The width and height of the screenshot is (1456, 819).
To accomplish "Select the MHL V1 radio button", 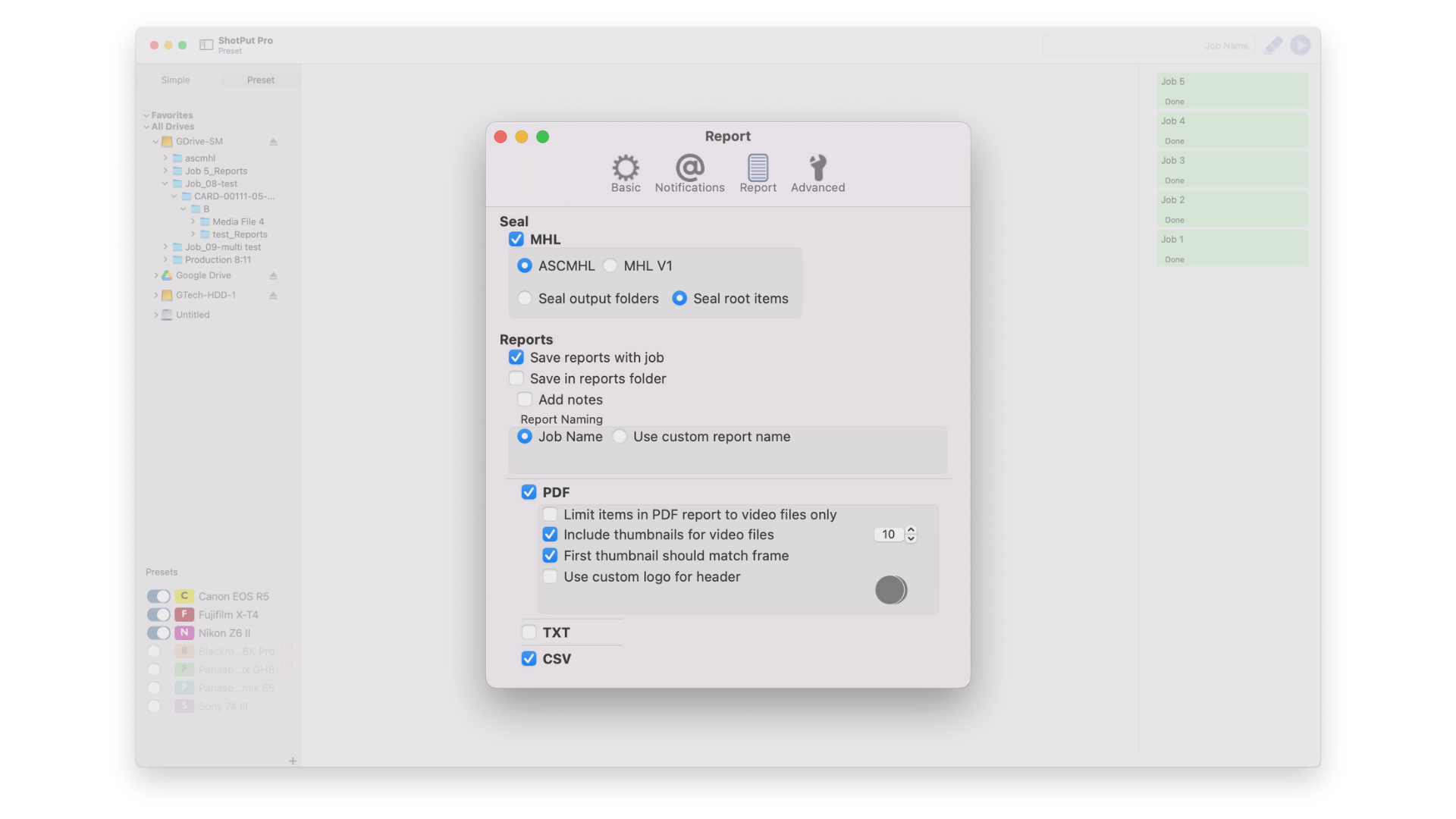I will point(610,265).
